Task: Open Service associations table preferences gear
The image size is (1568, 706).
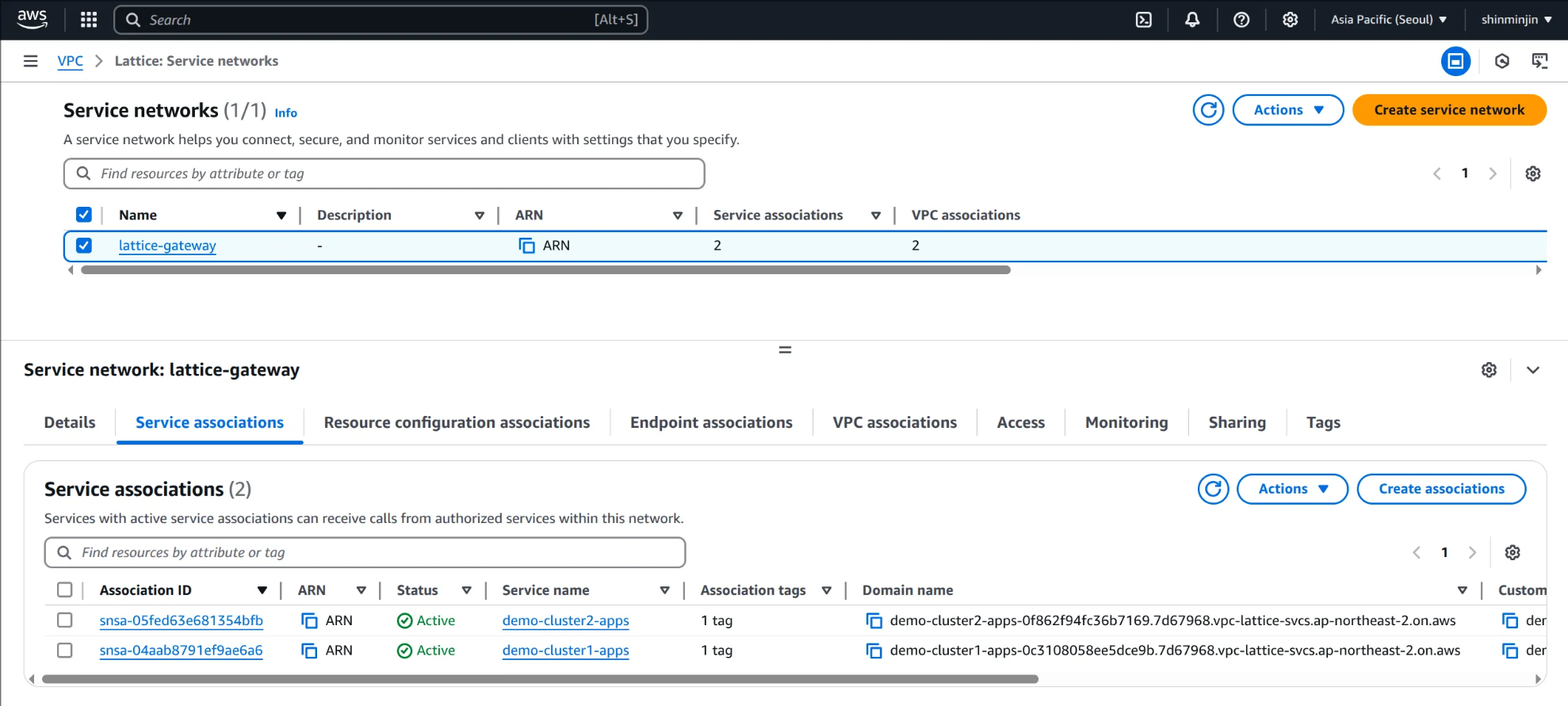Action: point(1513,552)
